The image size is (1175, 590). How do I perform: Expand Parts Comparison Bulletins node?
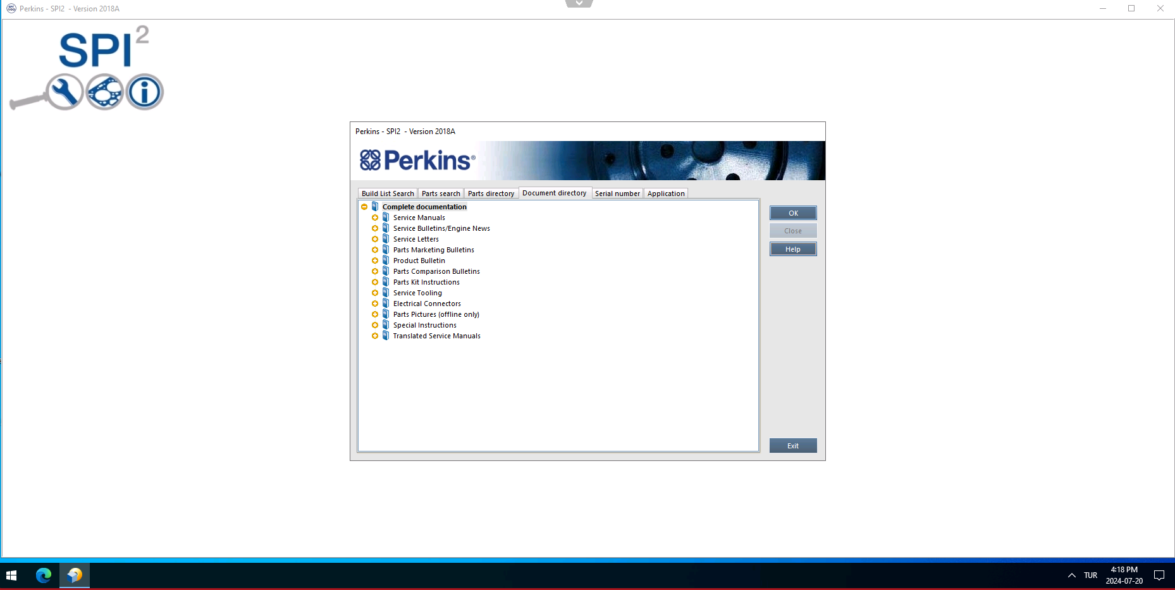375,271
